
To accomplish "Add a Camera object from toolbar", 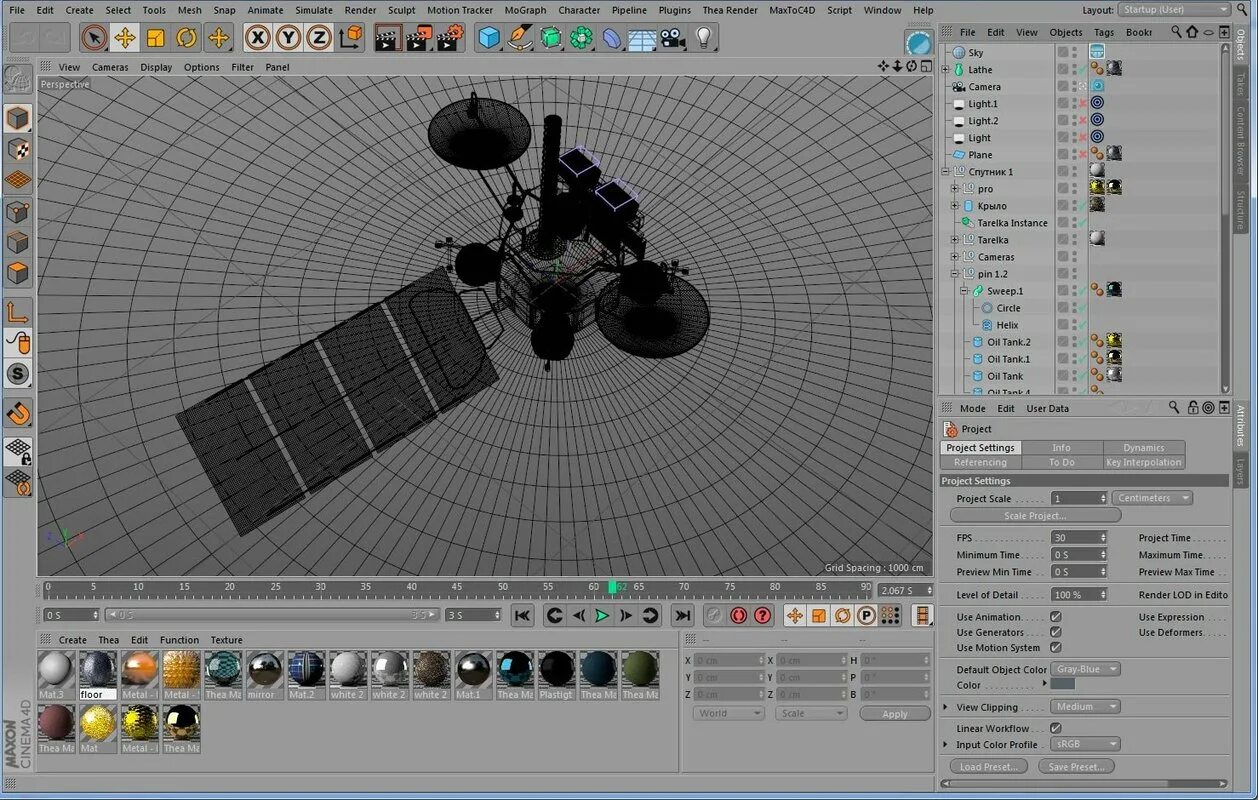I will 673,38.
